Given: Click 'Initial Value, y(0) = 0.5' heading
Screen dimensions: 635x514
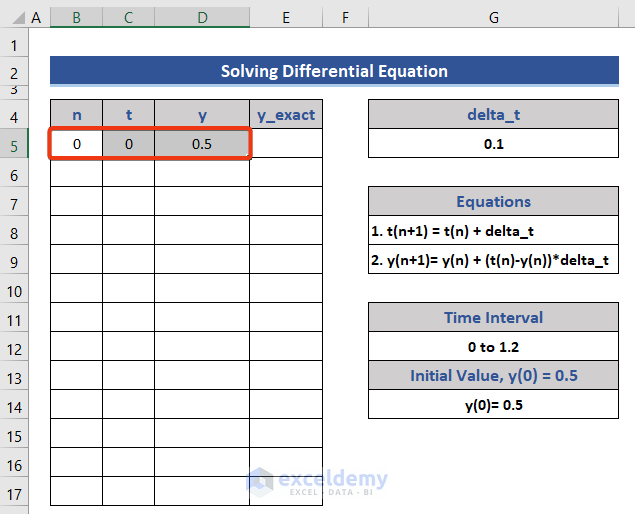Looking at the screenshot, I should click(x=494, y=375).
